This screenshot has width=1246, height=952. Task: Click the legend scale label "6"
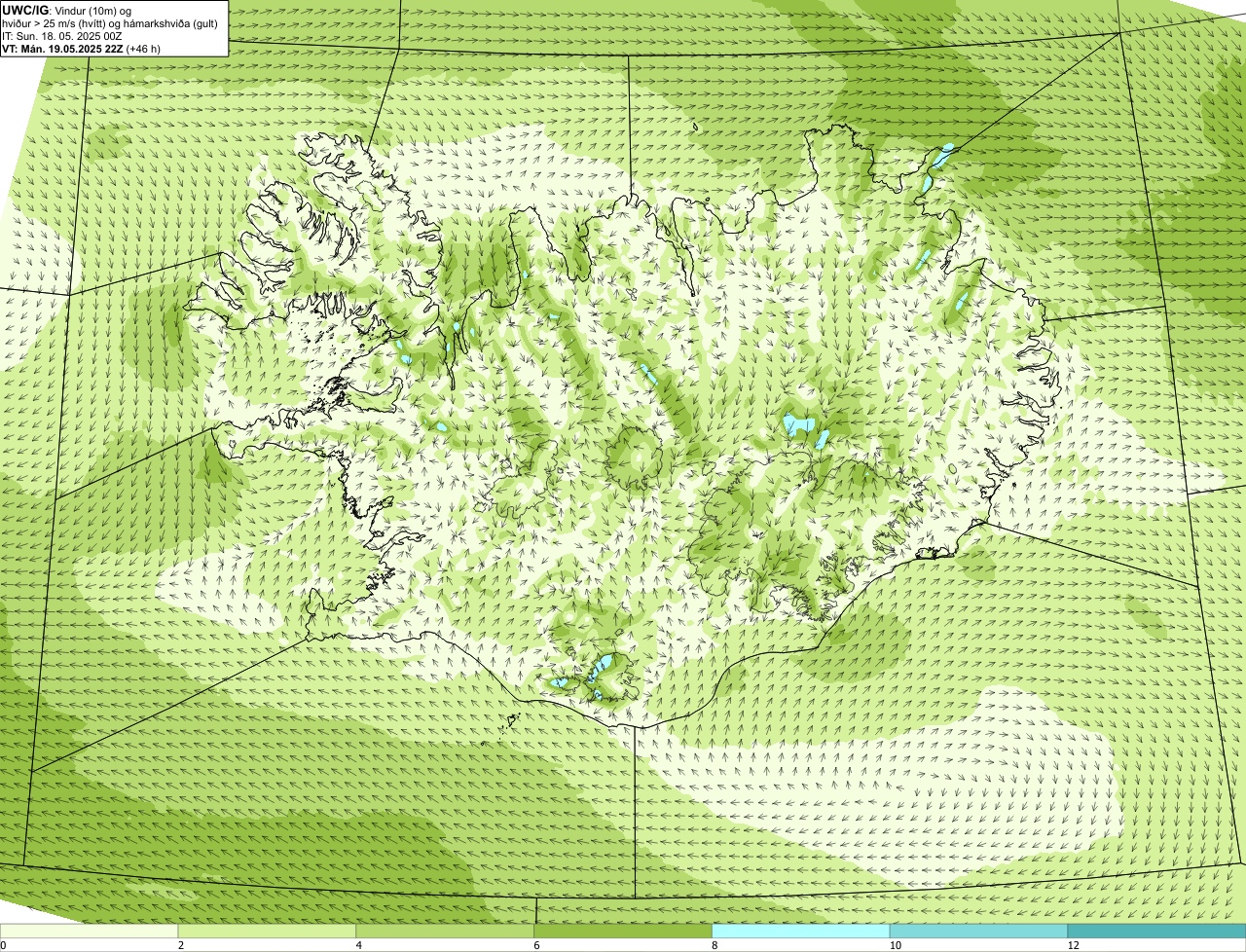tap(536, 945)
